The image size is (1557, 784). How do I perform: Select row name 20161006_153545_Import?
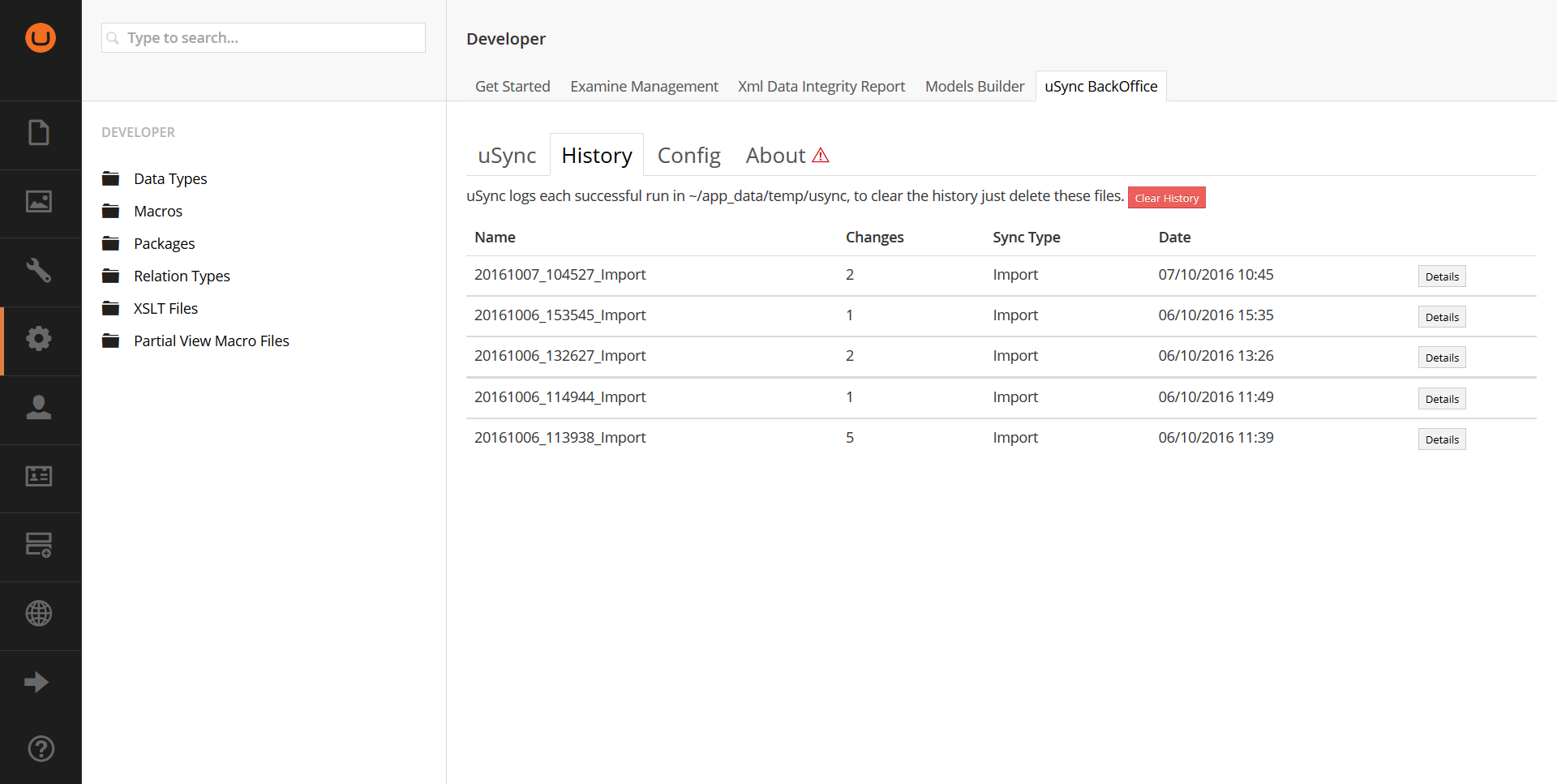(x=560, y=315)
